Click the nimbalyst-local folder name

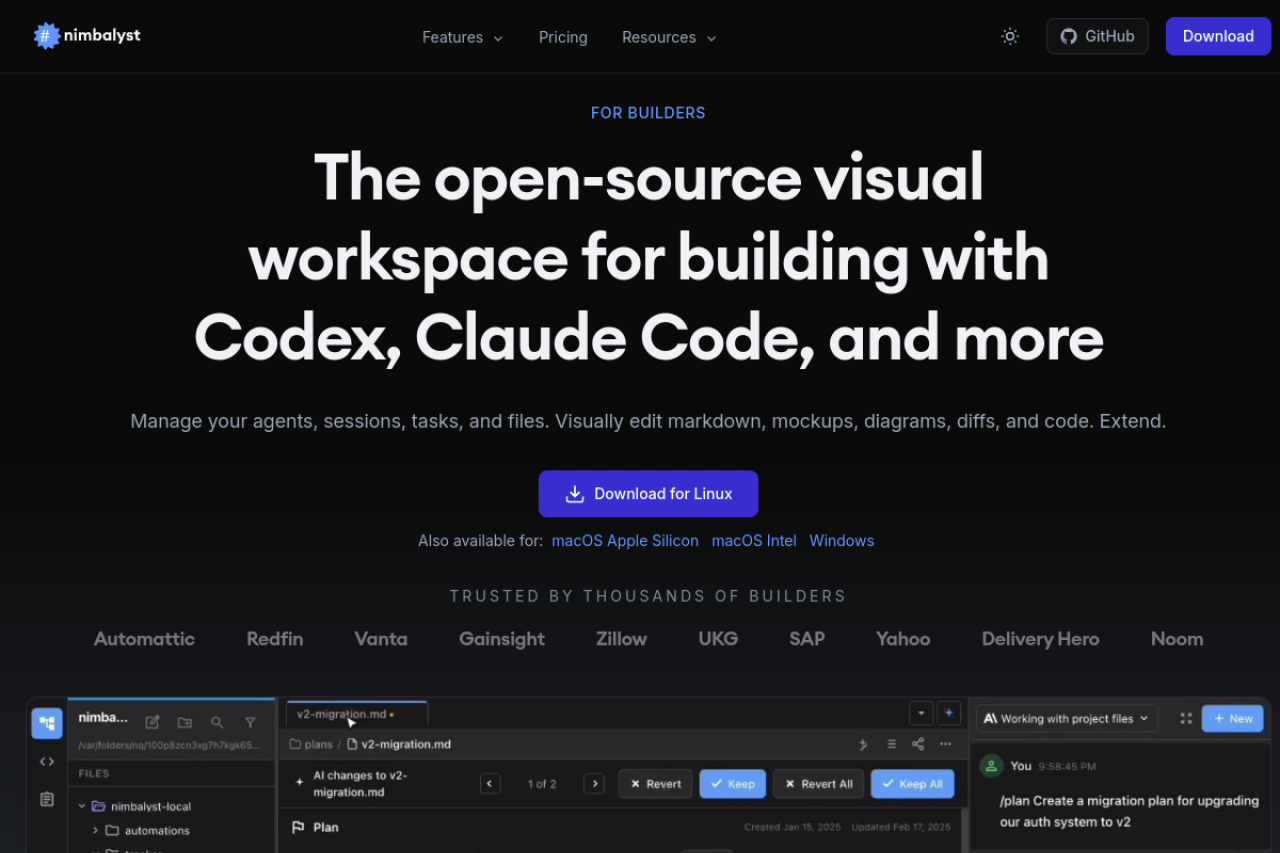(x=151, y=806)
